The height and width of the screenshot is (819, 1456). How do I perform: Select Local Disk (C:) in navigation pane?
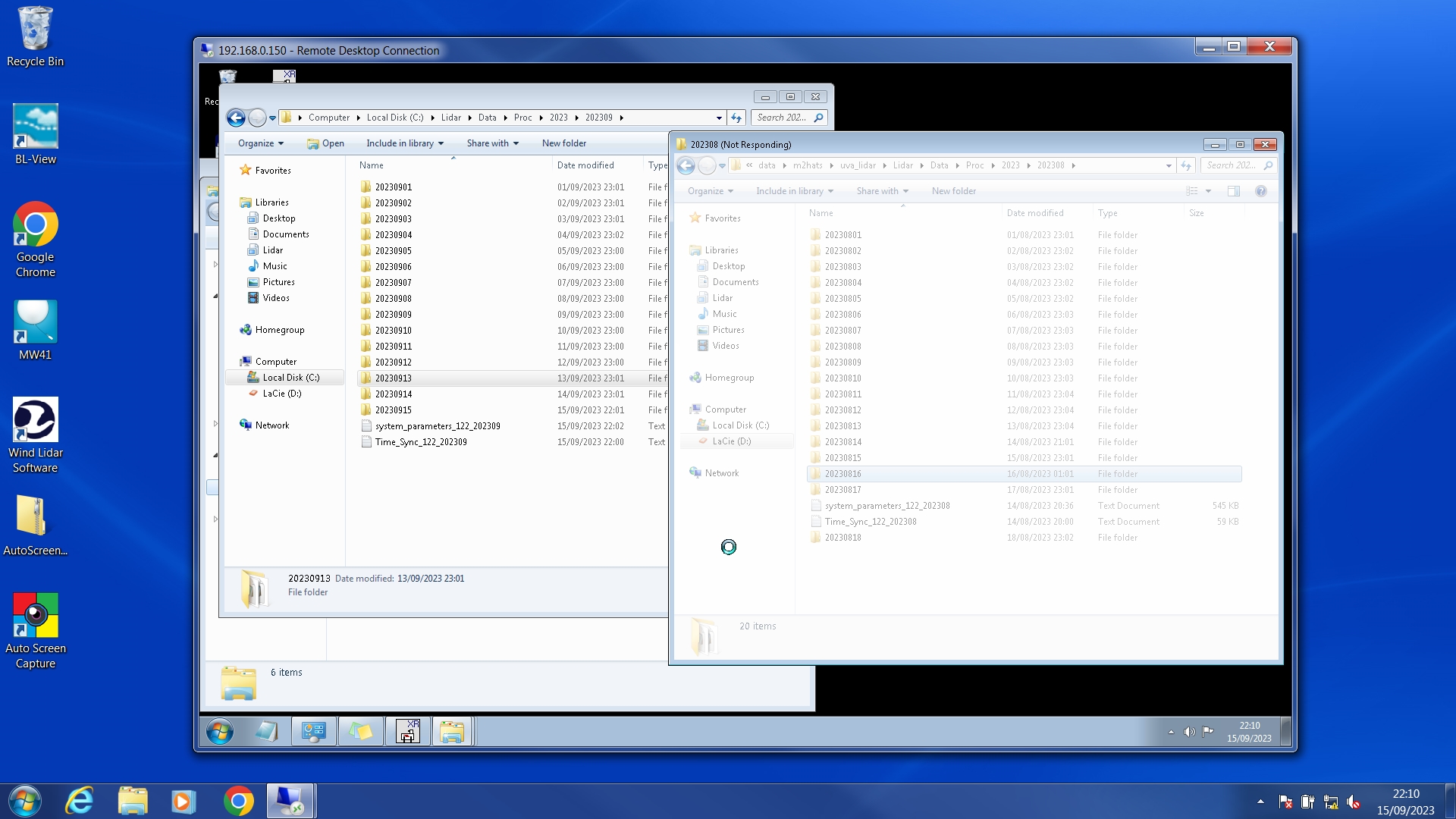(x=290, y=378)
